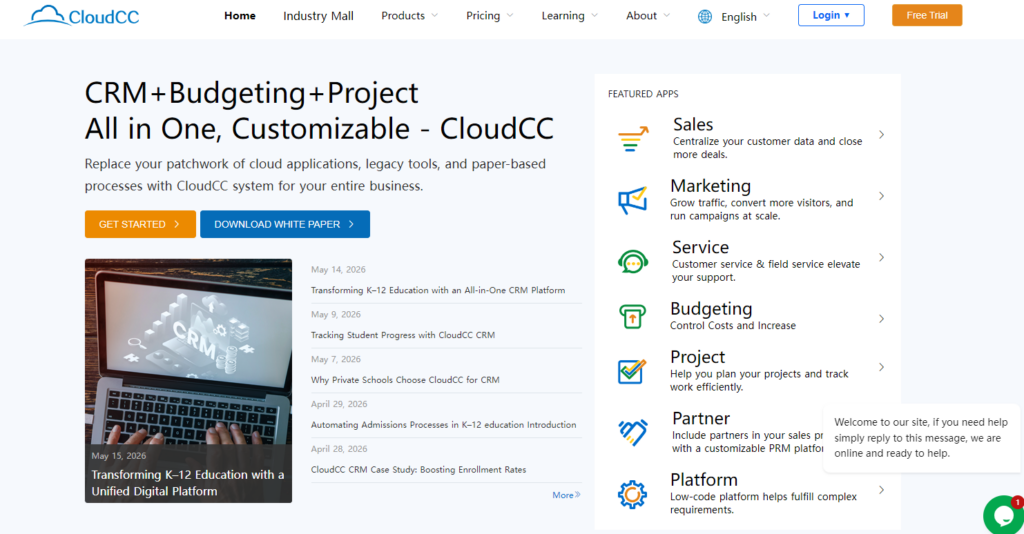Open article Tracking Student Progress with CloudCC CRM
Screen dimensions: 1024x534
[x=402, y=335]
